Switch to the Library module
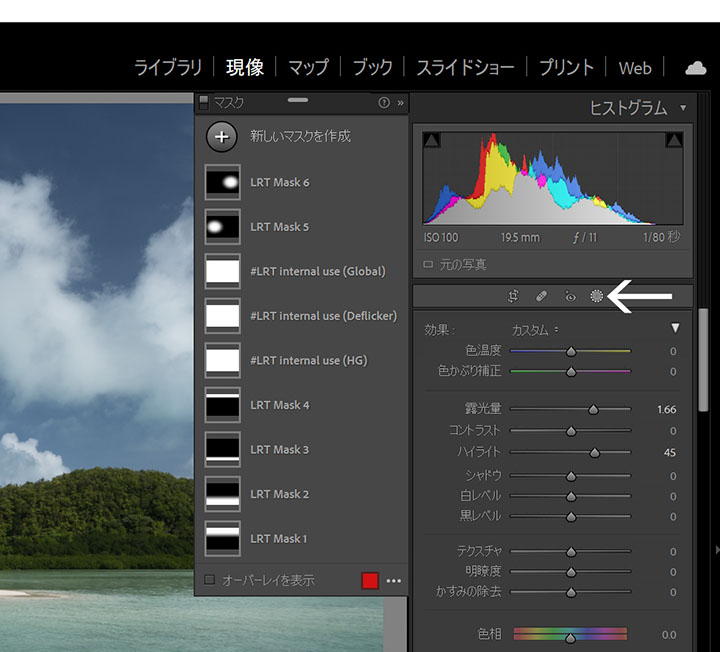The image size is (720, 652). [168, 67]
